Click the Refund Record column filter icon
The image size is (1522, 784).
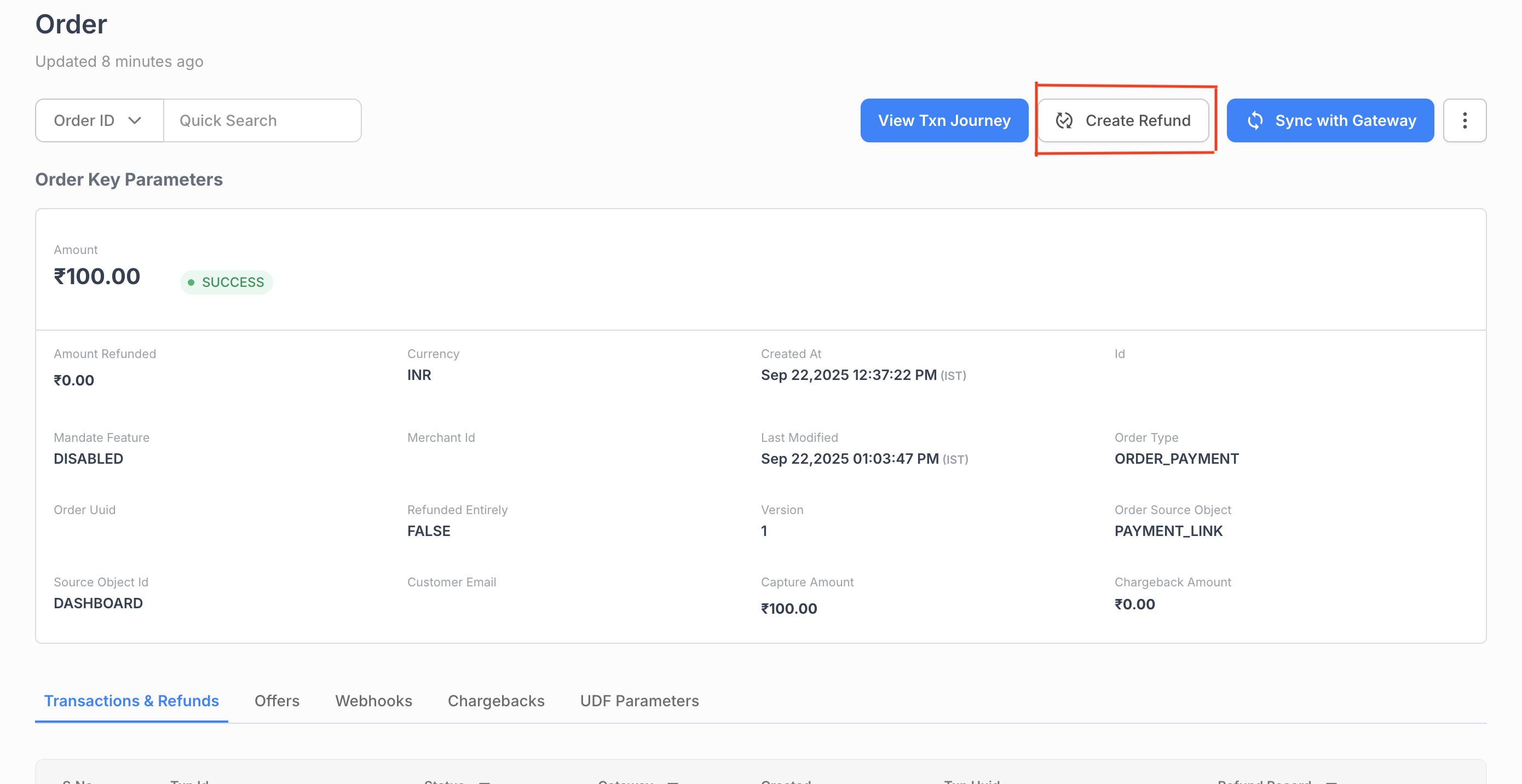(1331, 782)
